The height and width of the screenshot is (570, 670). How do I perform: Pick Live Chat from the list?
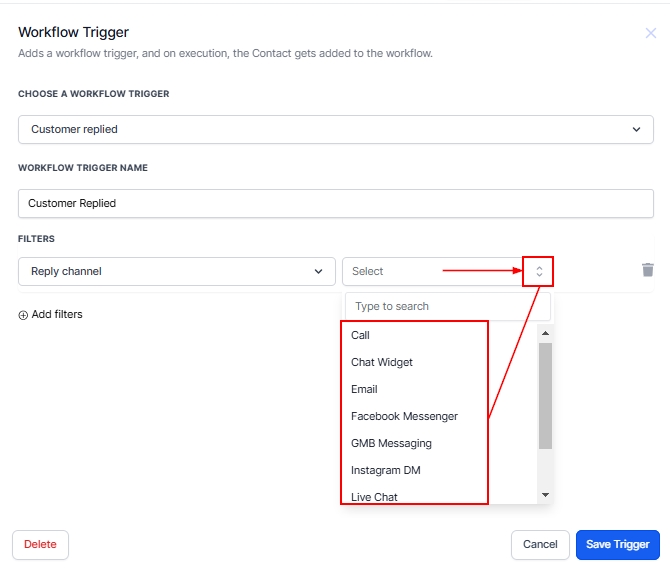(x=374, y=496)
